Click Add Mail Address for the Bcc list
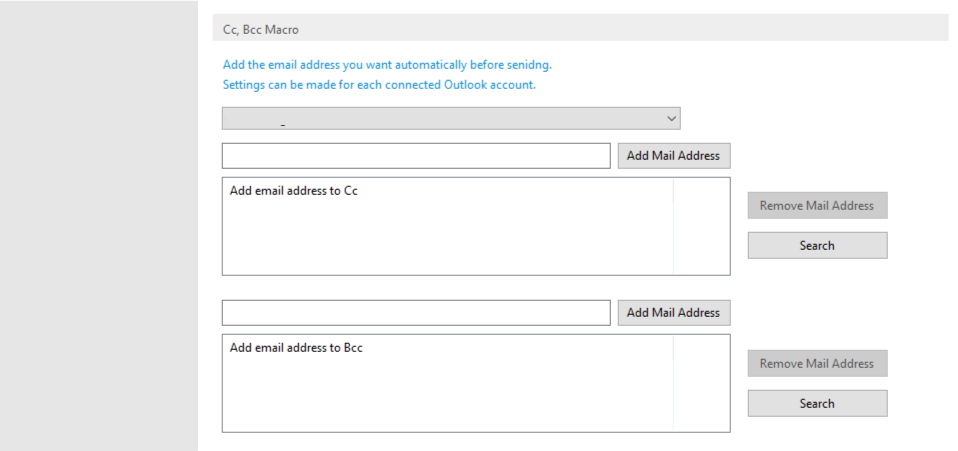This screenshot has width=958, height=451. point(673,313)
